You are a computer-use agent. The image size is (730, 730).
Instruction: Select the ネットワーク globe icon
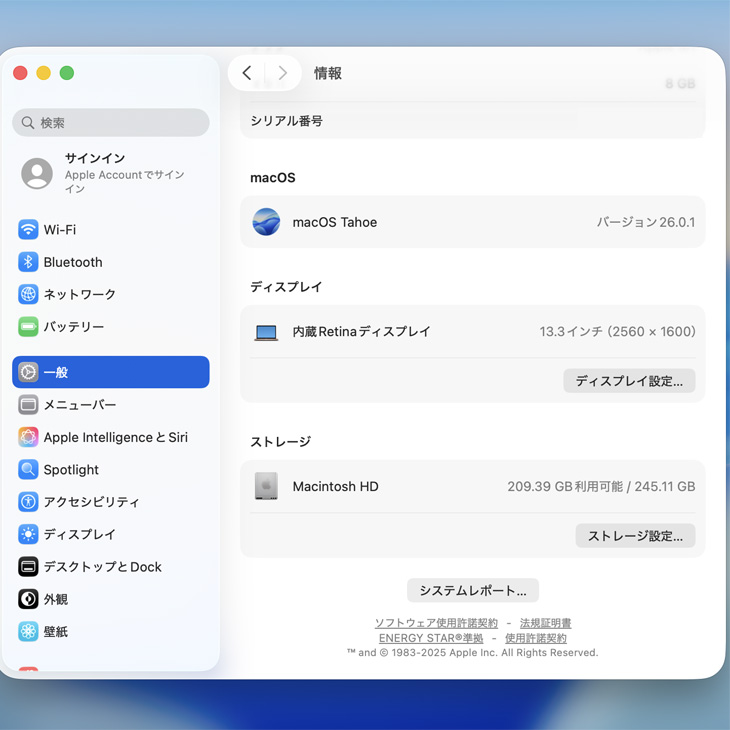tap(28, 295)
